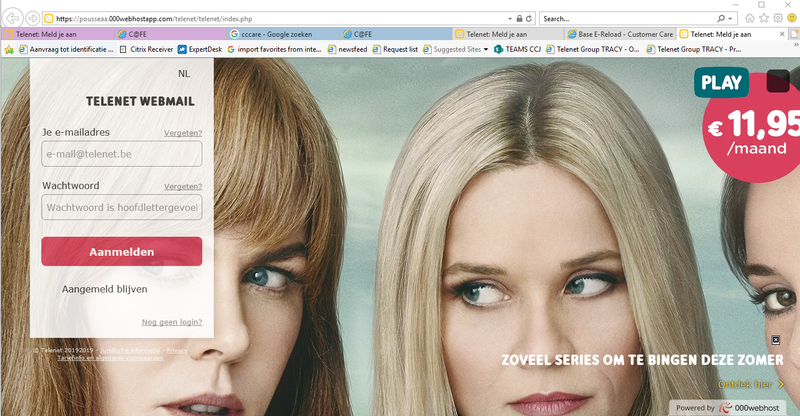Toggle the Aangemeld blijven option
Screen dimensions: 800x416
(105, 289)
